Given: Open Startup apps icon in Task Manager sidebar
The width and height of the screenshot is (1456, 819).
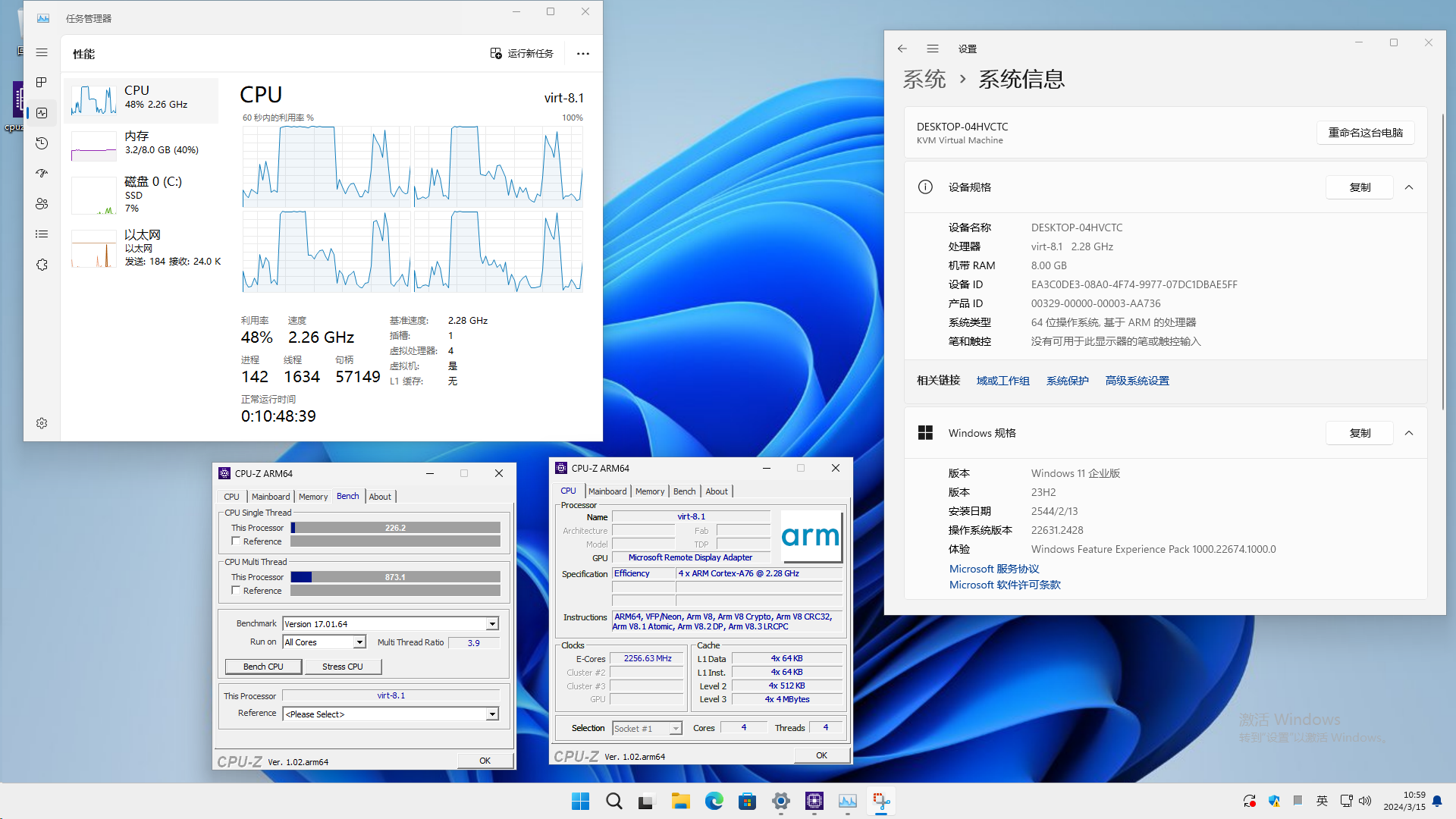Looking at the screenshot, I should coord(42,174).
